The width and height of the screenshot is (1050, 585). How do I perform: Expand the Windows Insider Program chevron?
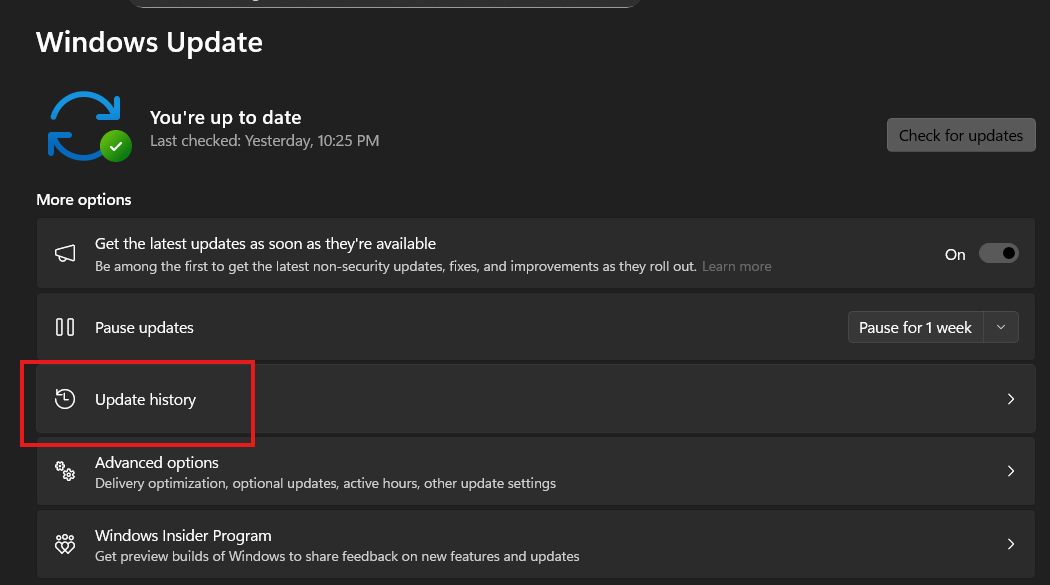click(x=1010, y=544)
